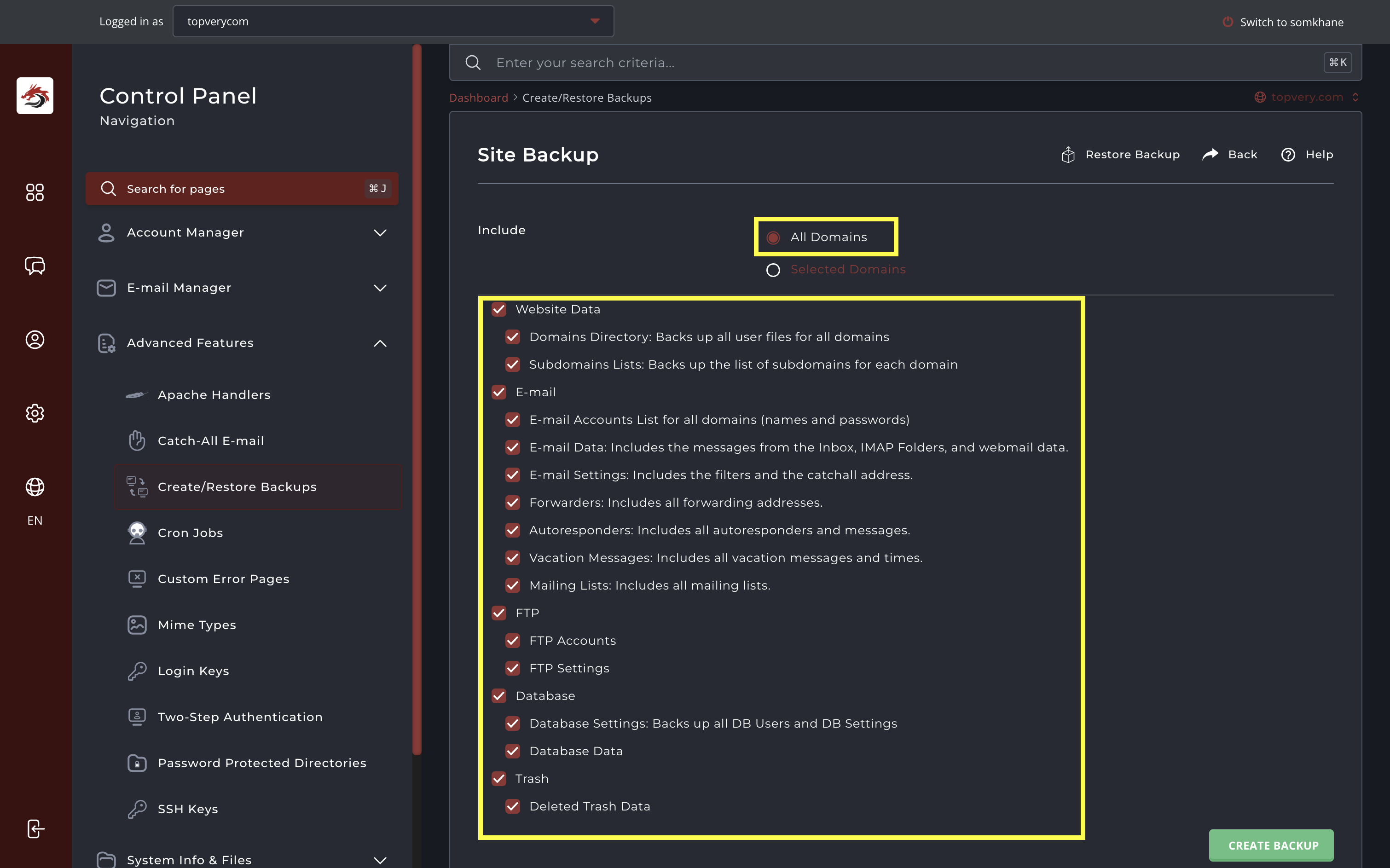Disable the FTP Accounts checkbox

coord(513,641)
